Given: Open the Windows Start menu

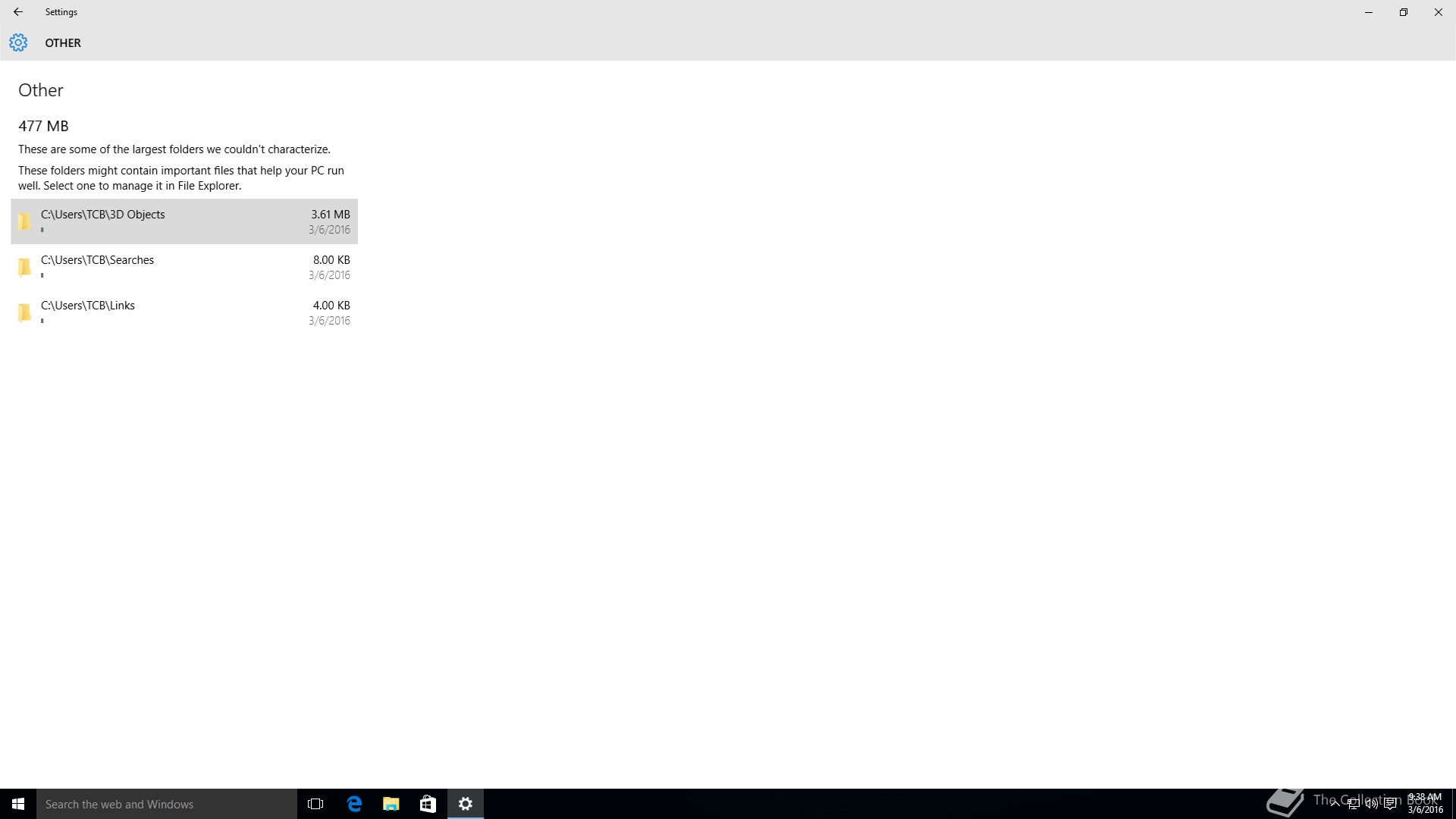Looking at the screenshot, I should 18,804.
